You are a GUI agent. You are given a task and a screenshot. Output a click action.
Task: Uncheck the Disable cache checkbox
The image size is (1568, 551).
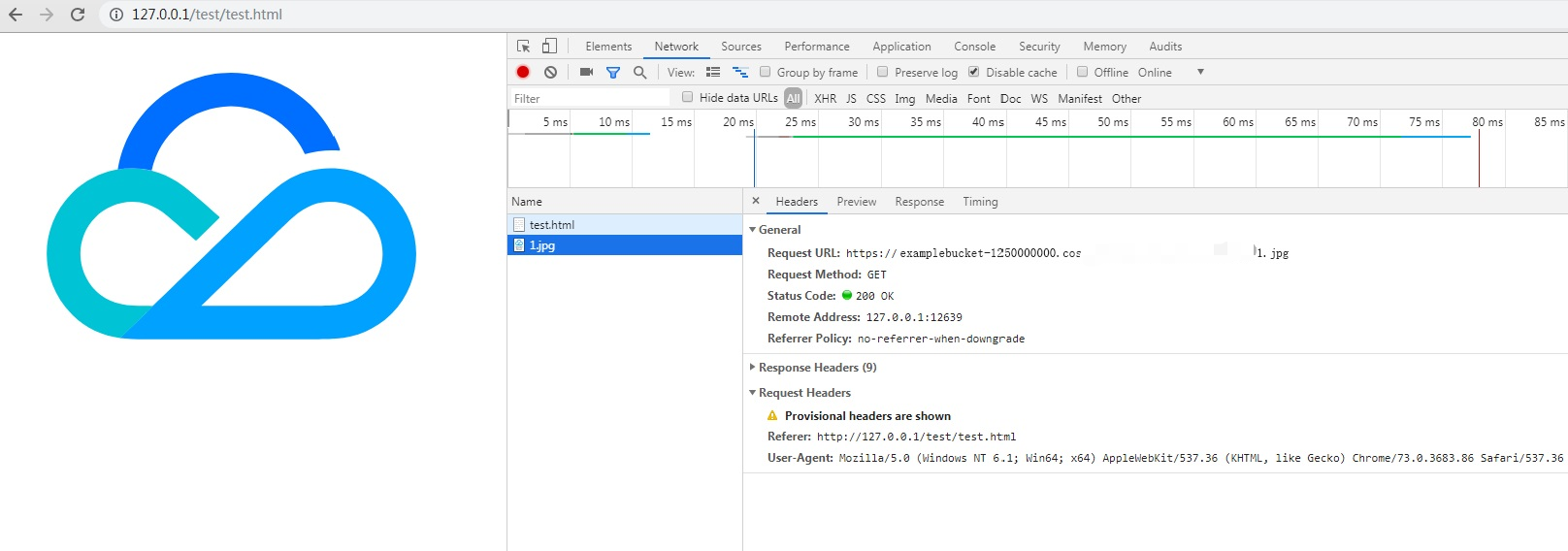tap(973, 72)
